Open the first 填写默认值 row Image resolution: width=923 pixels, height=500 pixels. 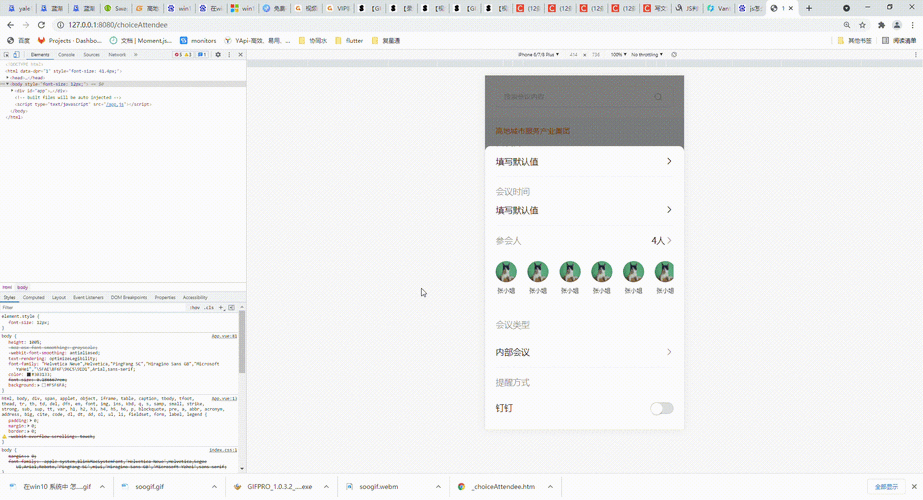(x=584, y=161)
